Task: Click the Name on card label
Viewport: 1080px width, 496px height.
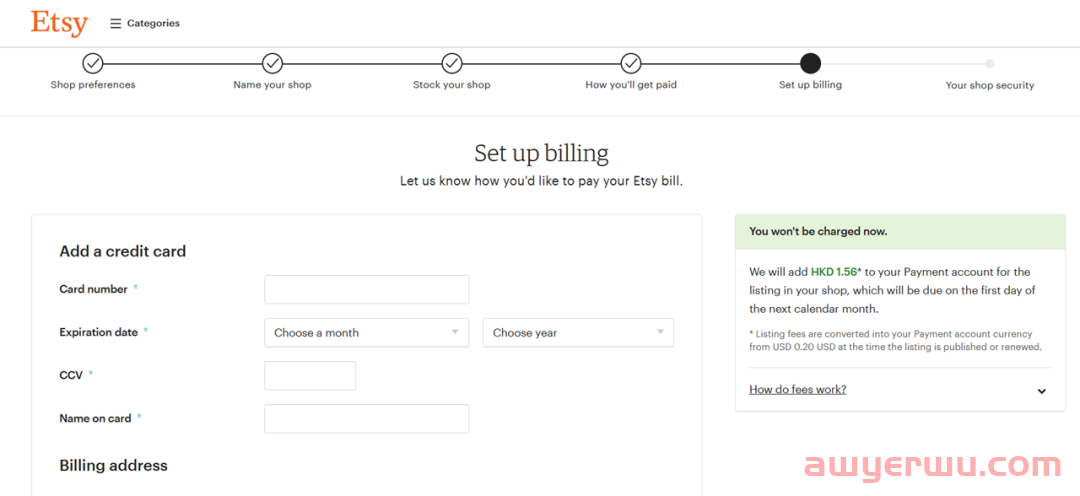Action: pos(95,418)
